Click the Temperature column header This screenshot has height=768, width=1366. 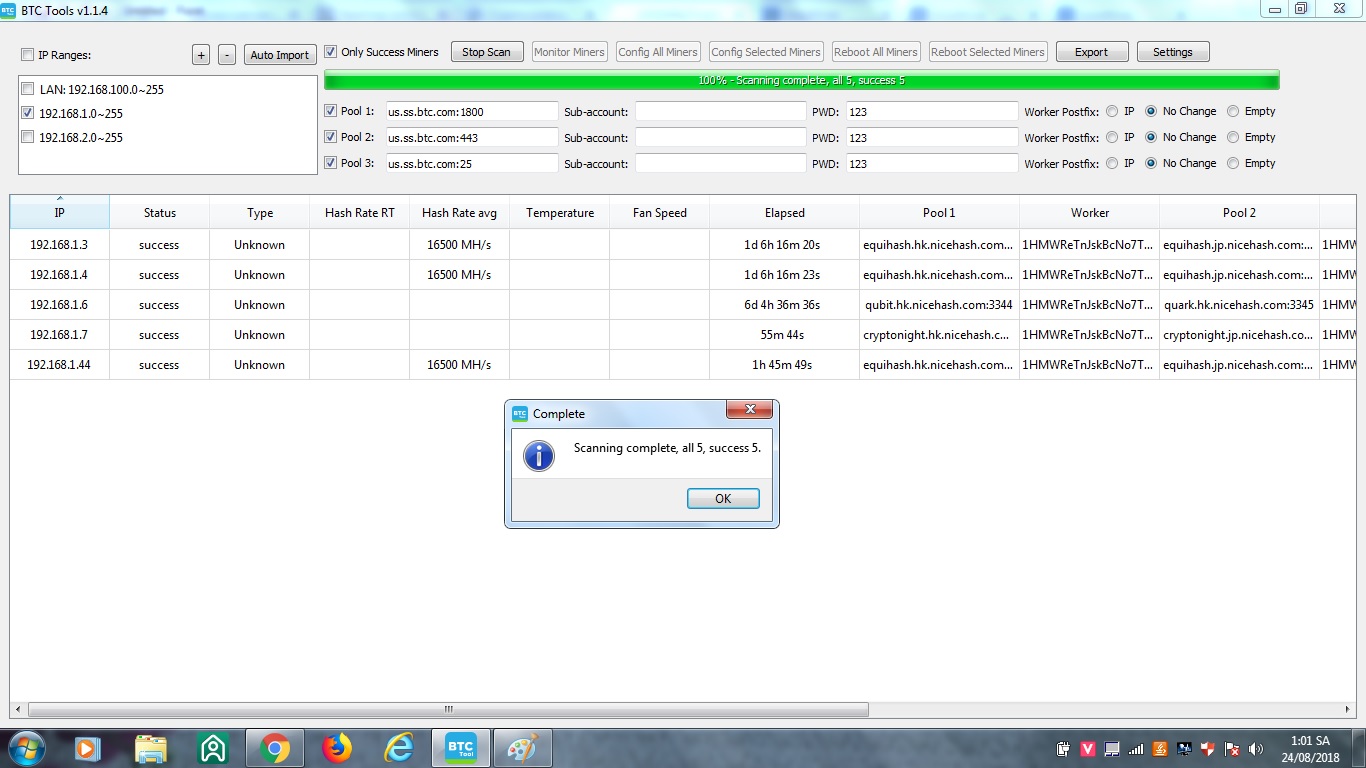pos(559,212)
